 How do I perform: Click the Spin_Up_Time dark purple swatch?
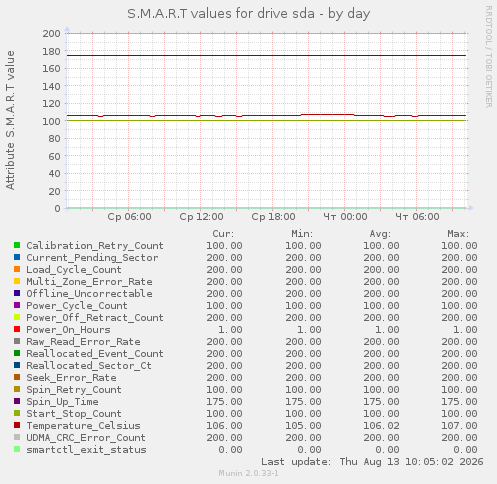17,401
